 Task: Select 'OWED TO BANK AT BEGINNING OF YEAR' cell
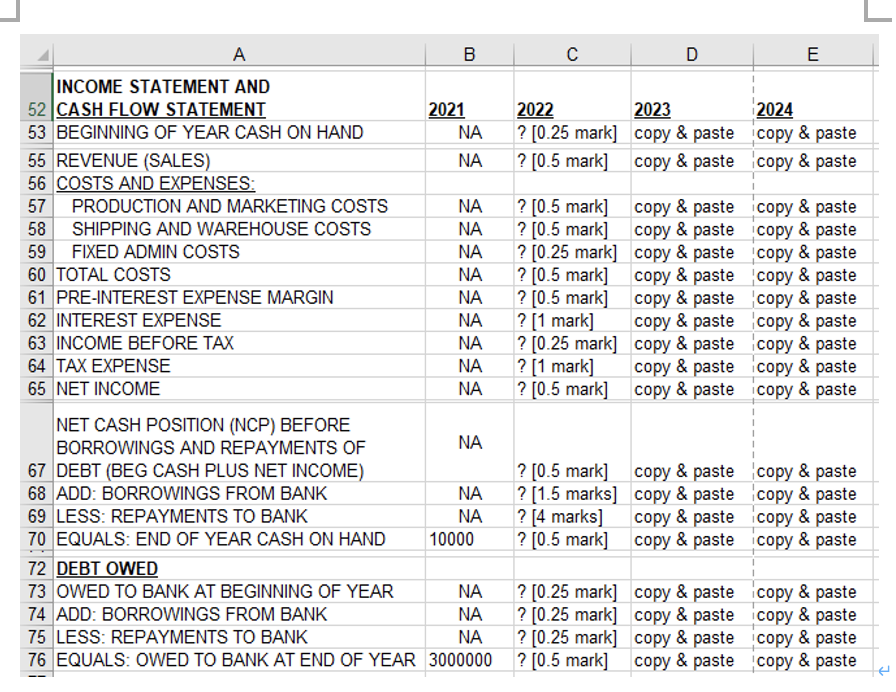[239, 591]
